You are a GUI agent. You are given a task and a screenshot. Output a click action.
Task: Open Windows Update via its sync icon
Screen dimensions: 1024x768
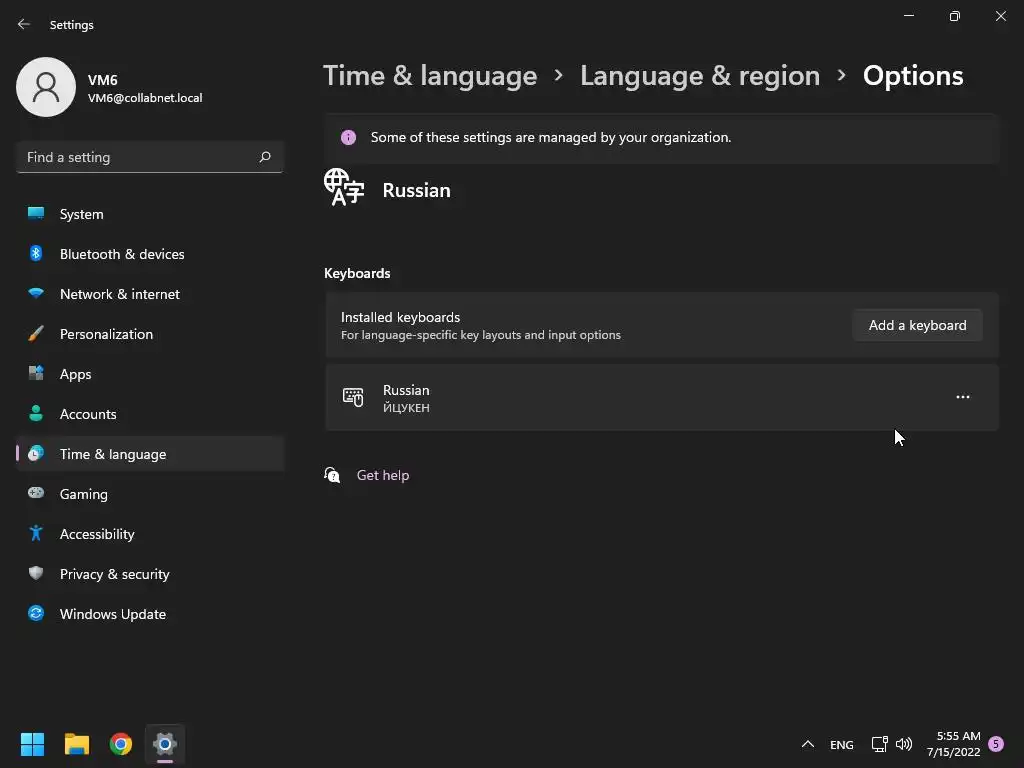(x=36, y=613)
